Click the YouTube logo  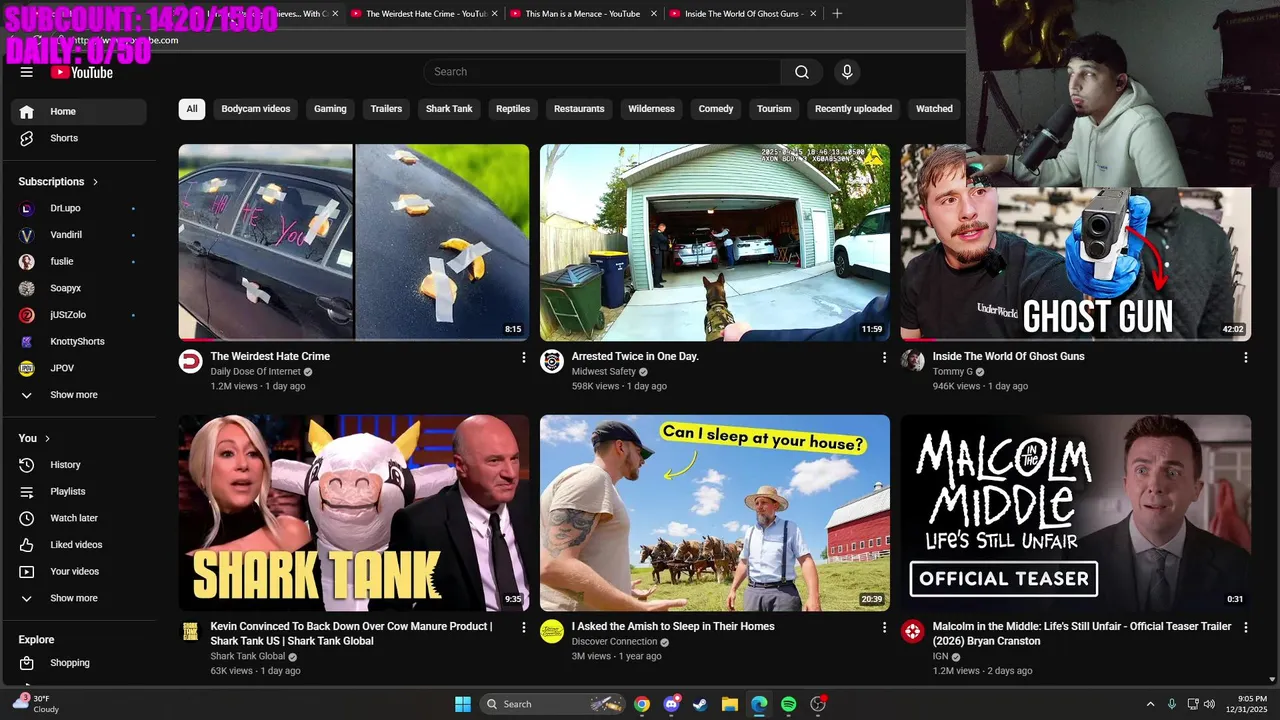[x=82, y=72]
